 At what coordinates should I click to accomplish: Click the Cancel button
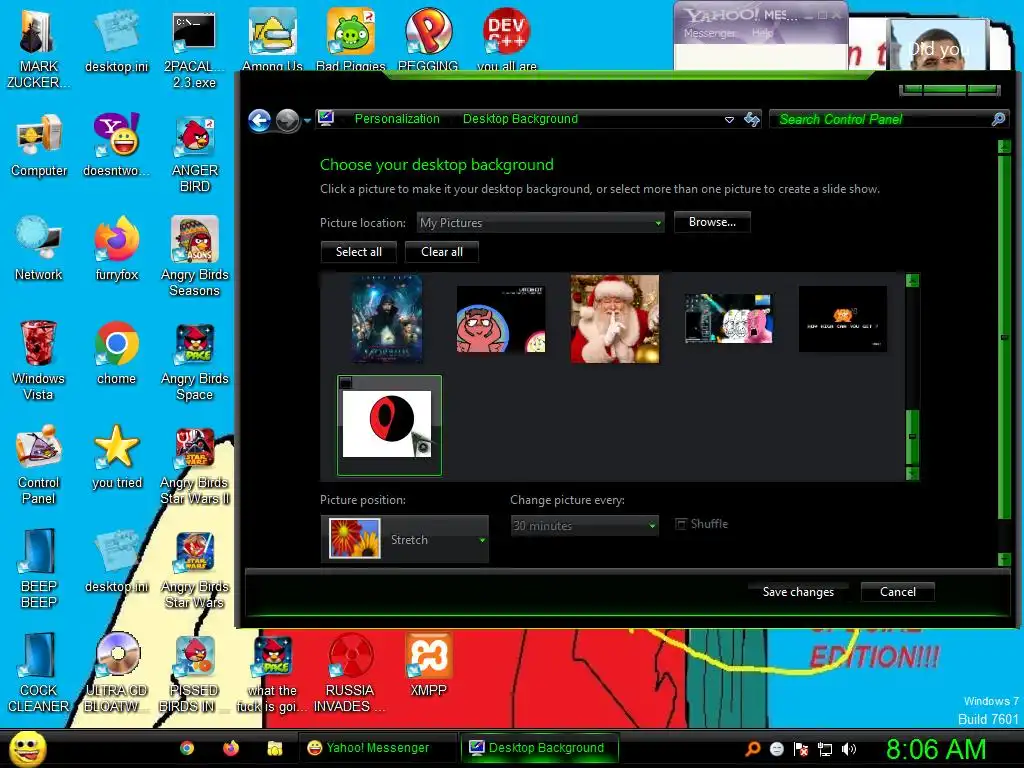897,592
